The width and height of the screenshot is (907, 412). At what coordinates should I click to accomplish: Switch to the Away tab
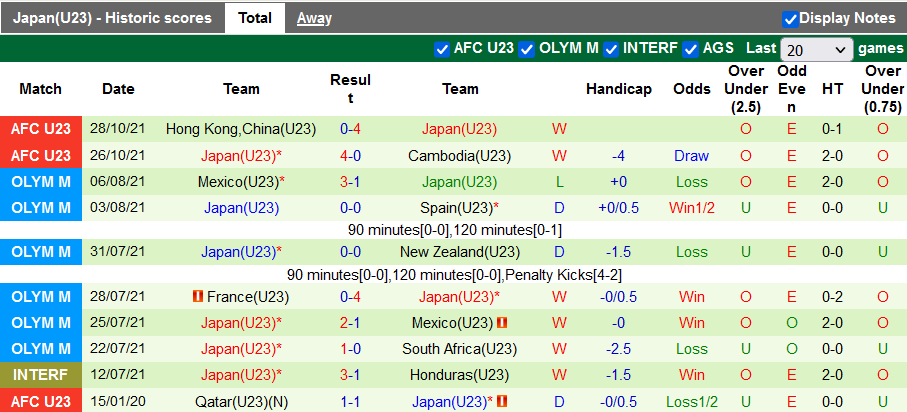click(x=314, y=18)
